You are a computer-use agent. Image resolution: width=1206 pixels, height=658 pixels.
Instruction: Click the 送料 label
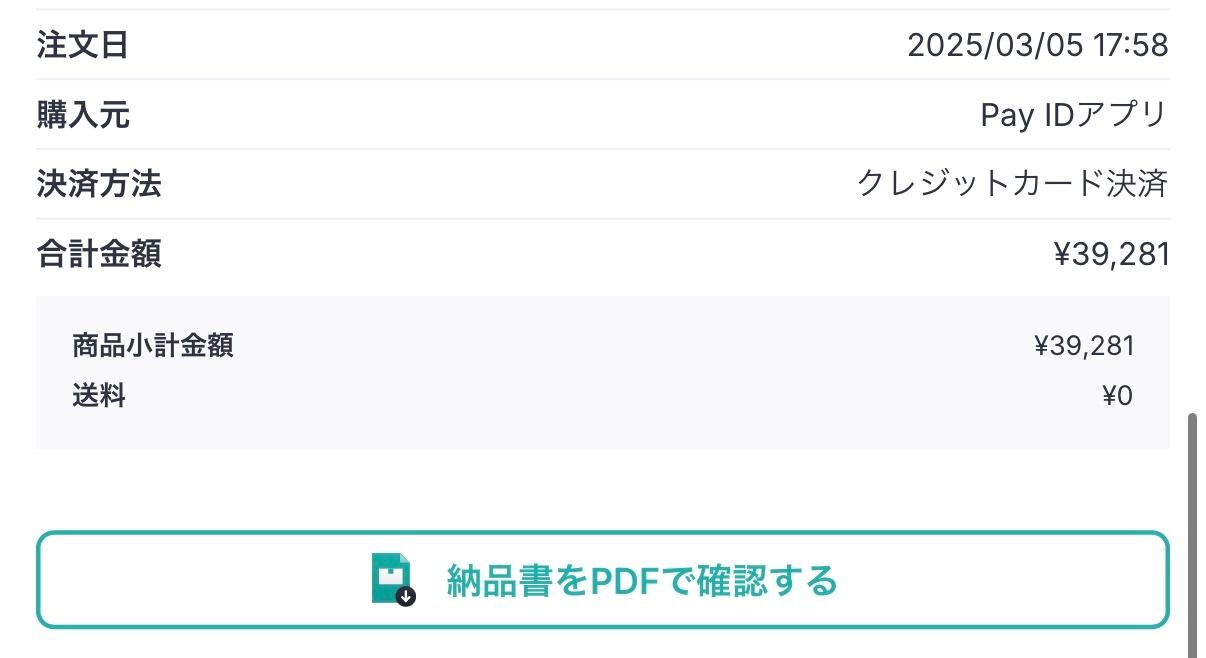pyautogui.click(x=99, y=396)
